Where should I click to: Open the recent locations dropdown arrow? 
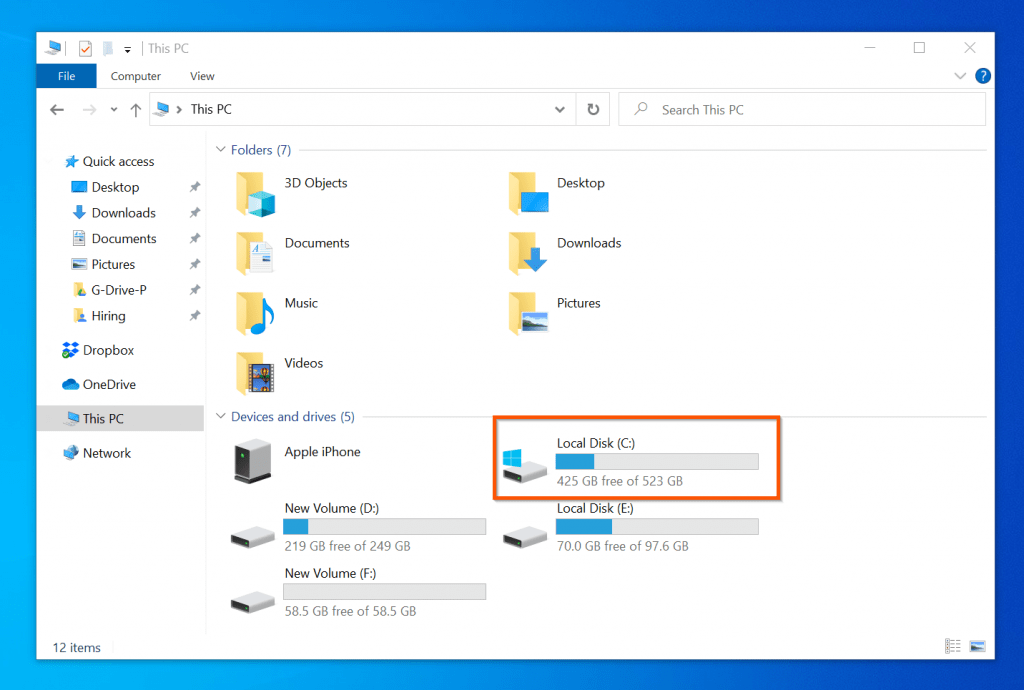[x=114, y=110]
